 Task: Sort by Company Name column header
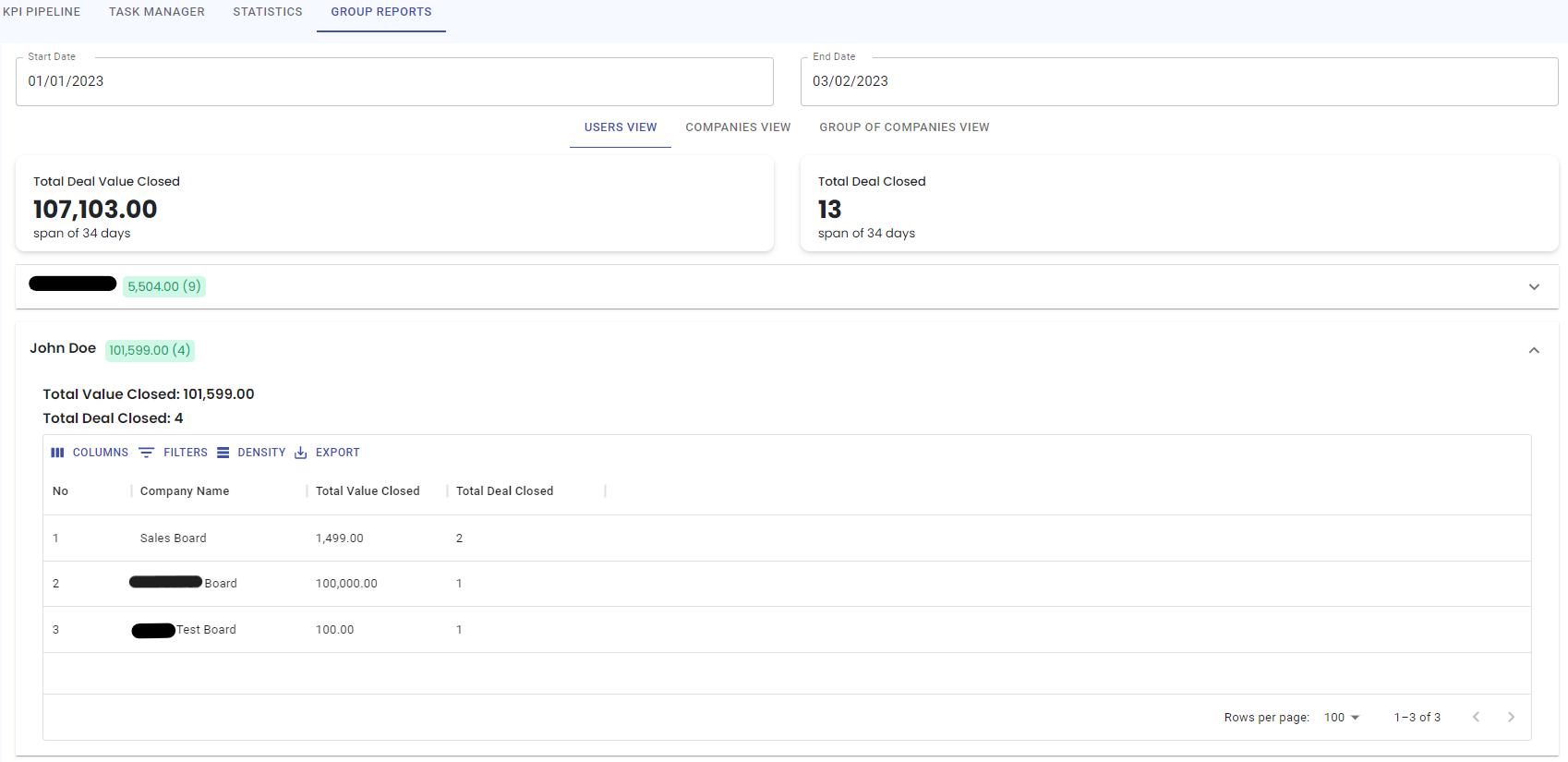tap(185, 491)
